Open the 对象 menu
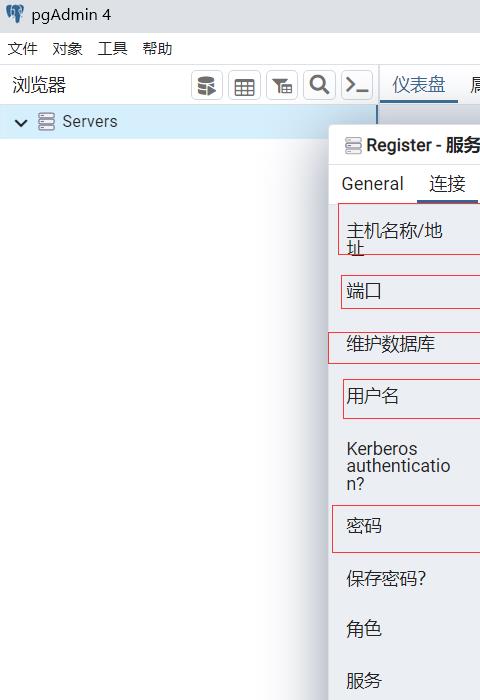Image resolution: width=480 pixels, height=700 pixels. click(67, 48)
